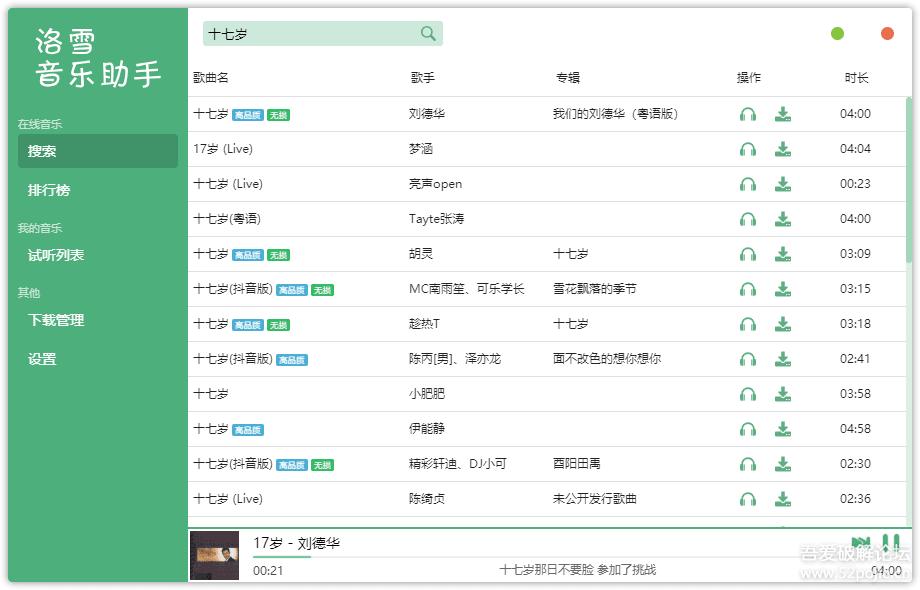Select the 搜索 sidebar item

coord(97,151)
